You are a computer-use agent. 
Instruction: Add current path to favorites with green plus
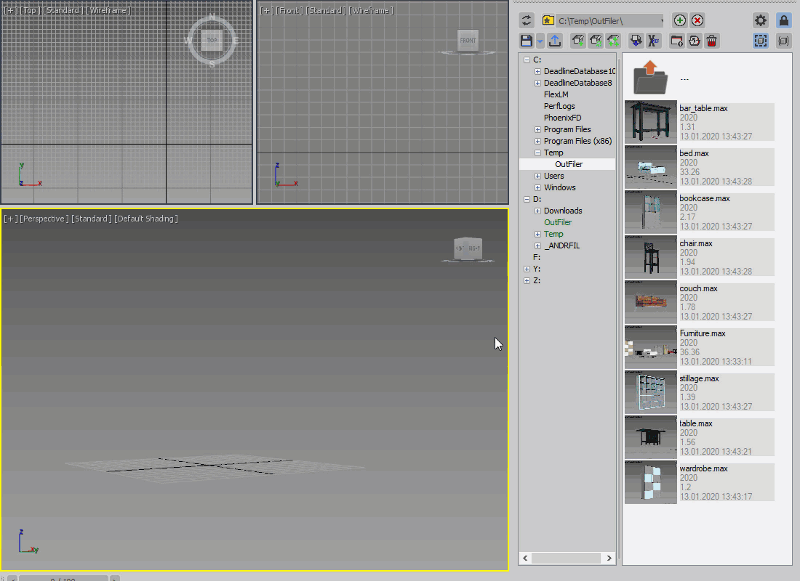coord(680,20)
